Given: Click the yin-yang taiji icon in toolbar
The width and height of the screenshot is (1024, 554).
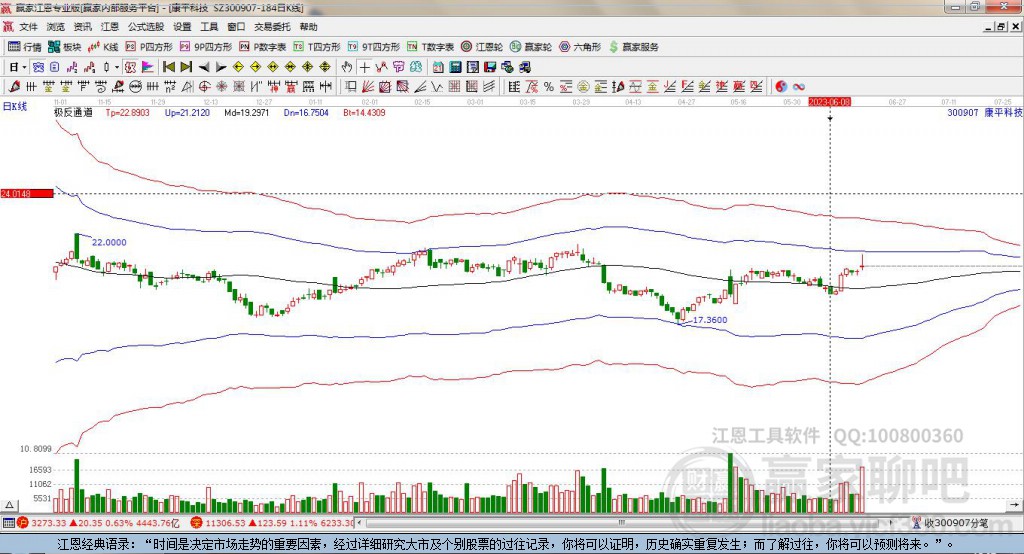Looking at the screenshot, I should tap(781, 86).
